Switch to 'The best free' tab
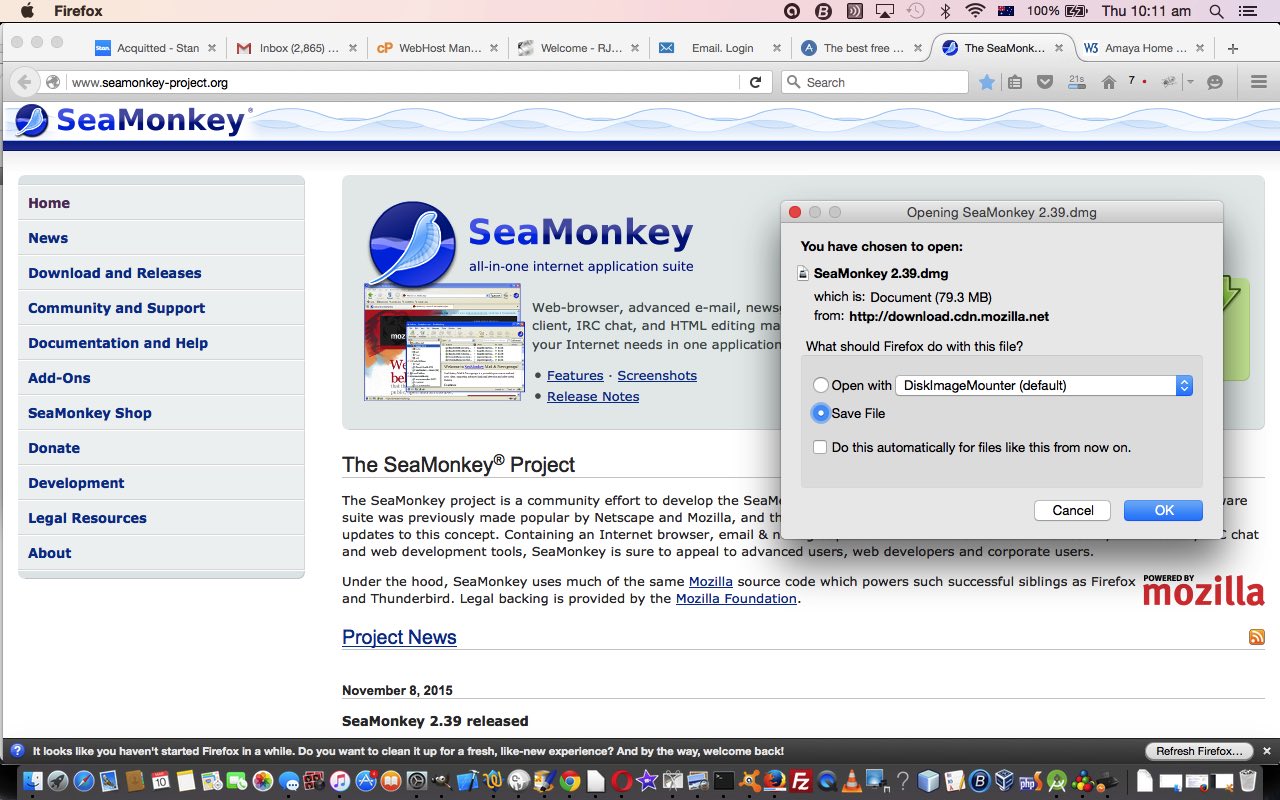The width and height of the screenshot is (1280, 800). (863, 48)
